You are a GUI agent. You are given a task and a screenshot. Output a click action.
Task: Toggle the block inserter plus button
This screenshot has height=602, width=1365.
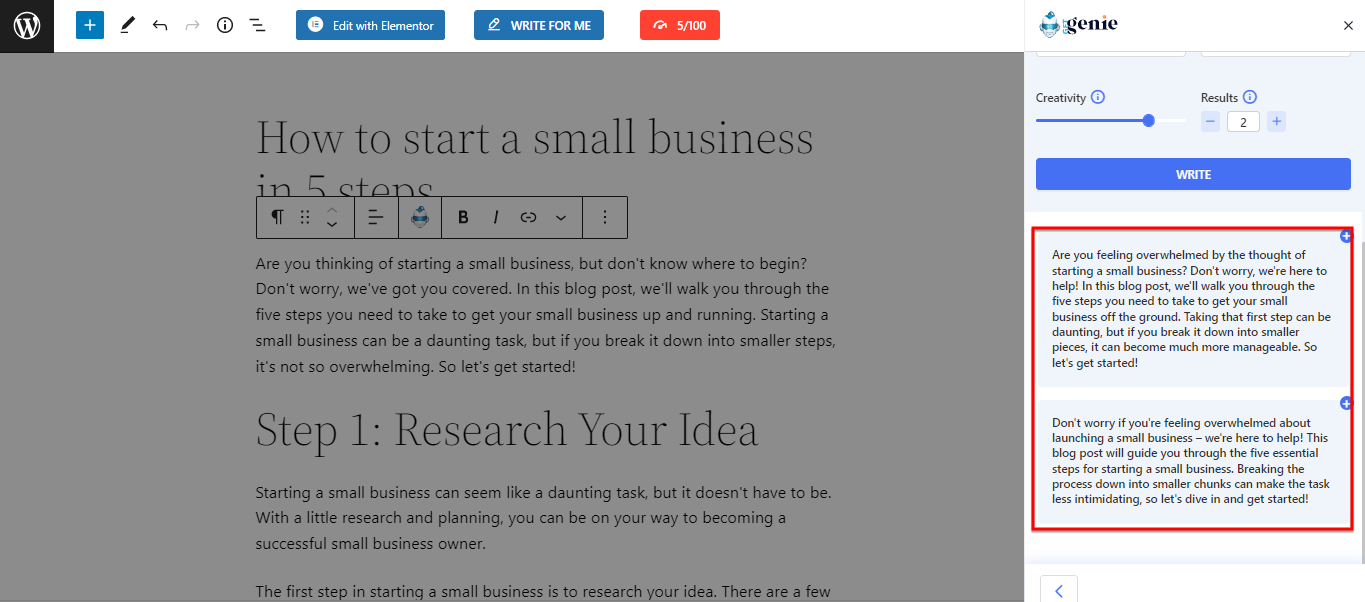[90, 25]
